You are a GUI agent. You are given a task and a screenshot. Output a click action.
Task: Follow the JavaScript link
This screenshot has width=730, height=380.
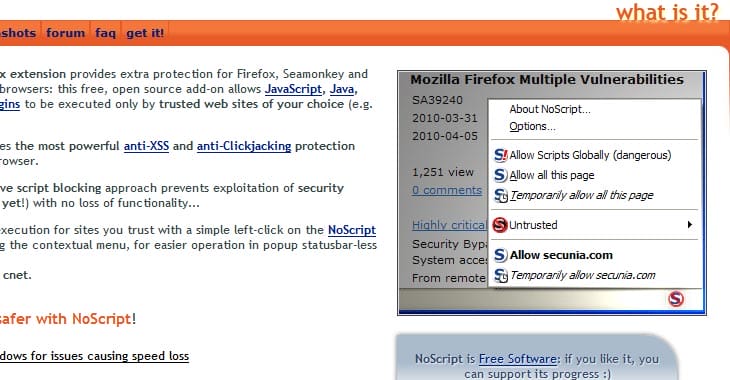[x=293, y=89]
